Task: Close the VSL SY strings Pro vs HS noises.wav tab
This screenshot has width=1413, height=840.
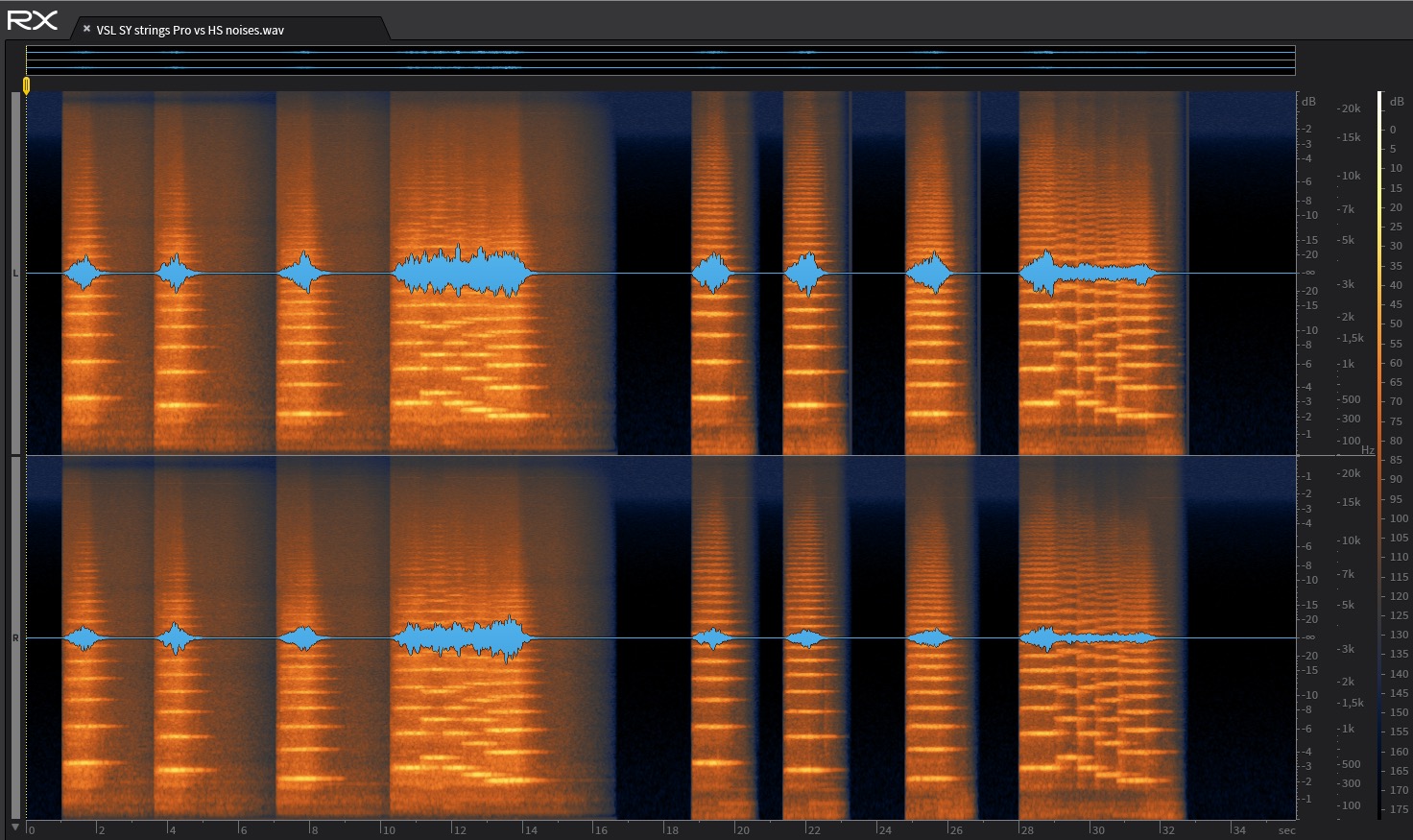Action: 86,29
